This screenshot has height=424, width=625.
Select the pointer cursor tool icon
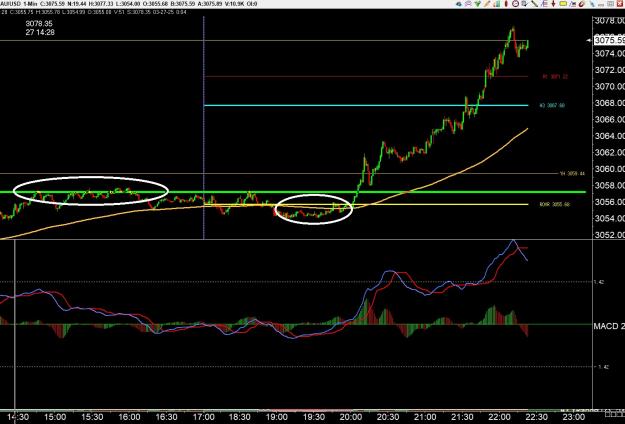524,4
